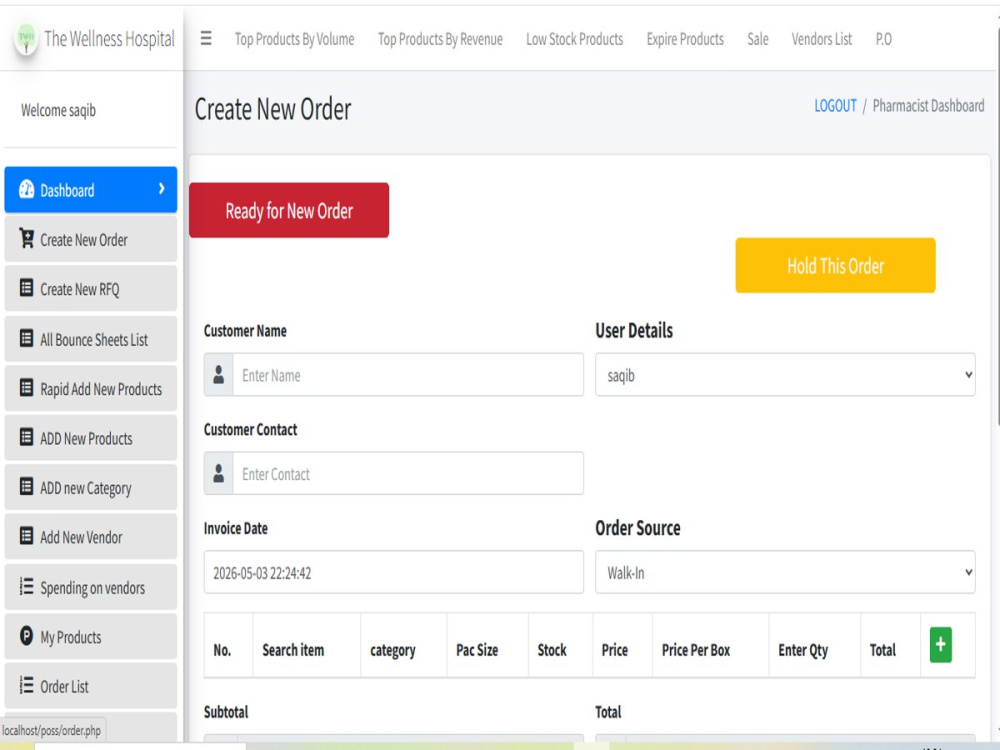Go to Expire Products
The height and width of the screenshot is (750, 1000).
pos(685,39)
